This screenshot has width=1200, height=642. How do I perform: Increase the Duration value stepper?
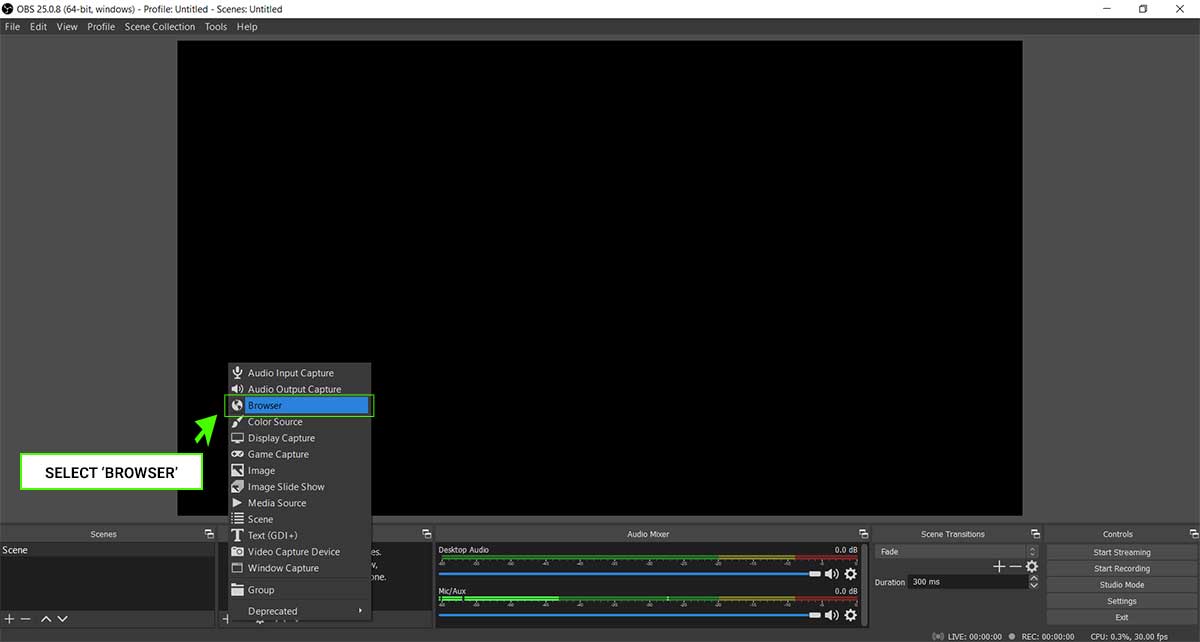point(1034,578)
